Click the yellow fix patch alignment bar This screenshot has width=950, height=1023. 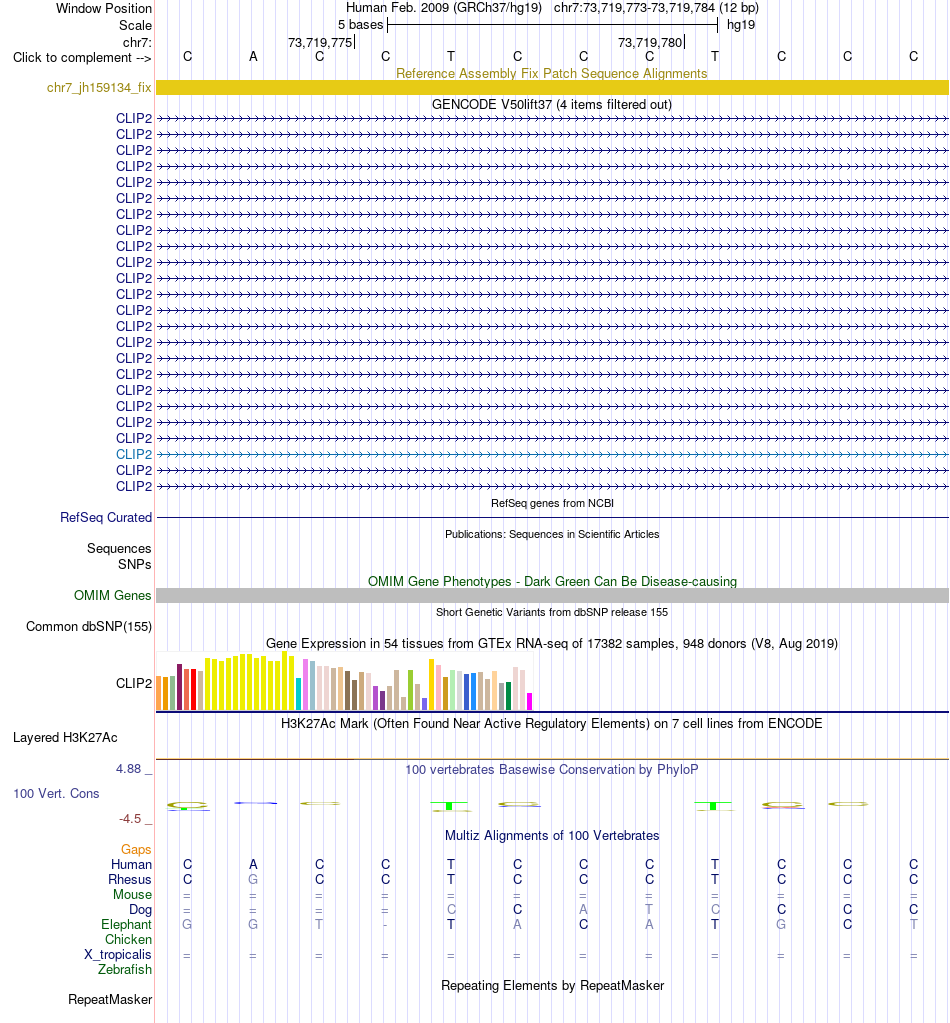click(x=552, y=87)
